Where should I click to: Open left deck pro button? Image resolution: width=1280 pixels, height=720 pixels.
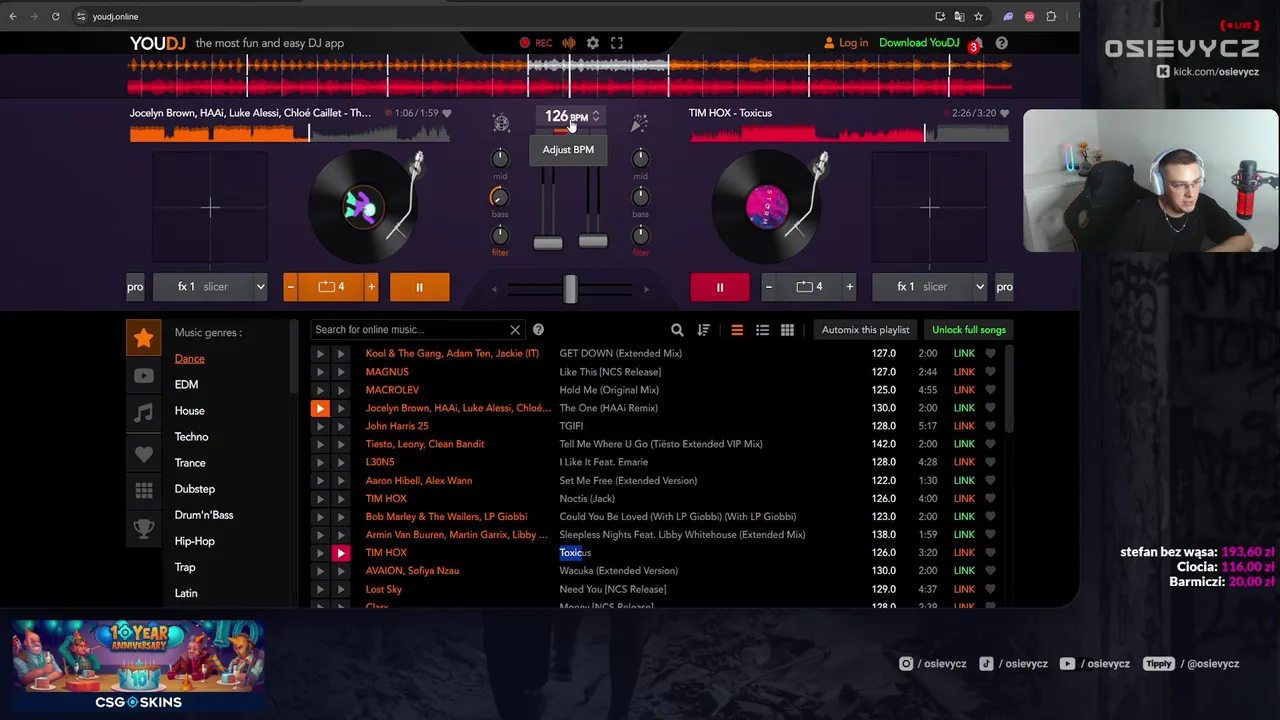(135, 287)
